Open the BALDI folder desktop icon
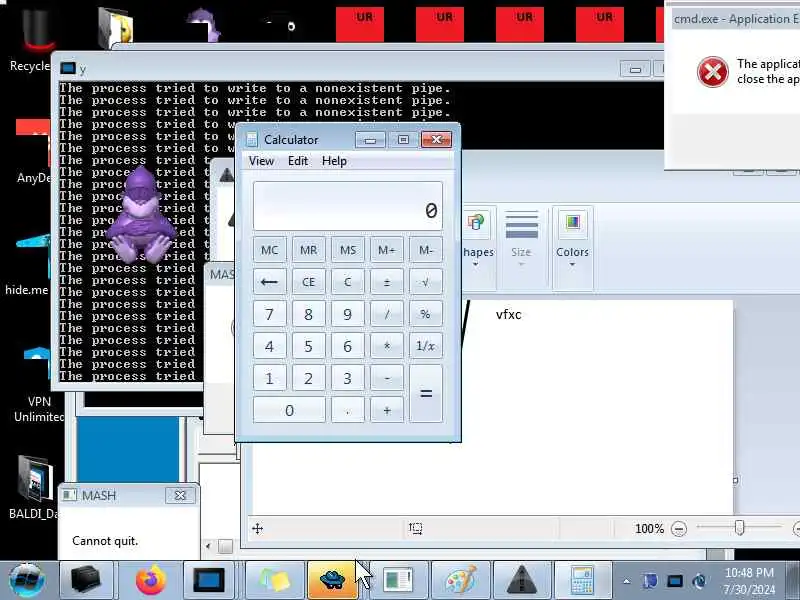The height and width of the screenshot is (600, 800). tap(34, 487)
